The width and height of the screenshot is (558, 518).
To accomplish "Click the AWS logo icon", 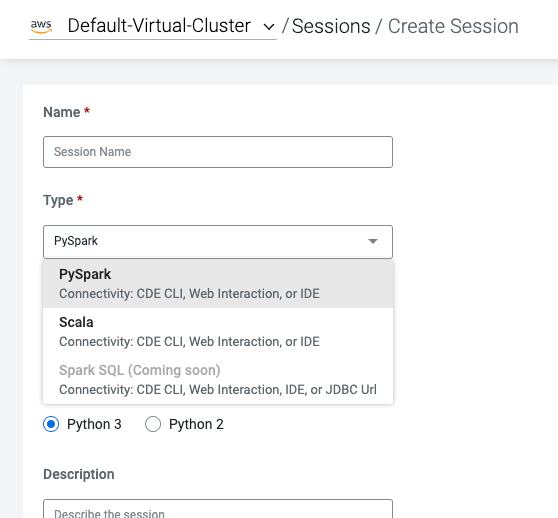I will [x=41, y=27].
